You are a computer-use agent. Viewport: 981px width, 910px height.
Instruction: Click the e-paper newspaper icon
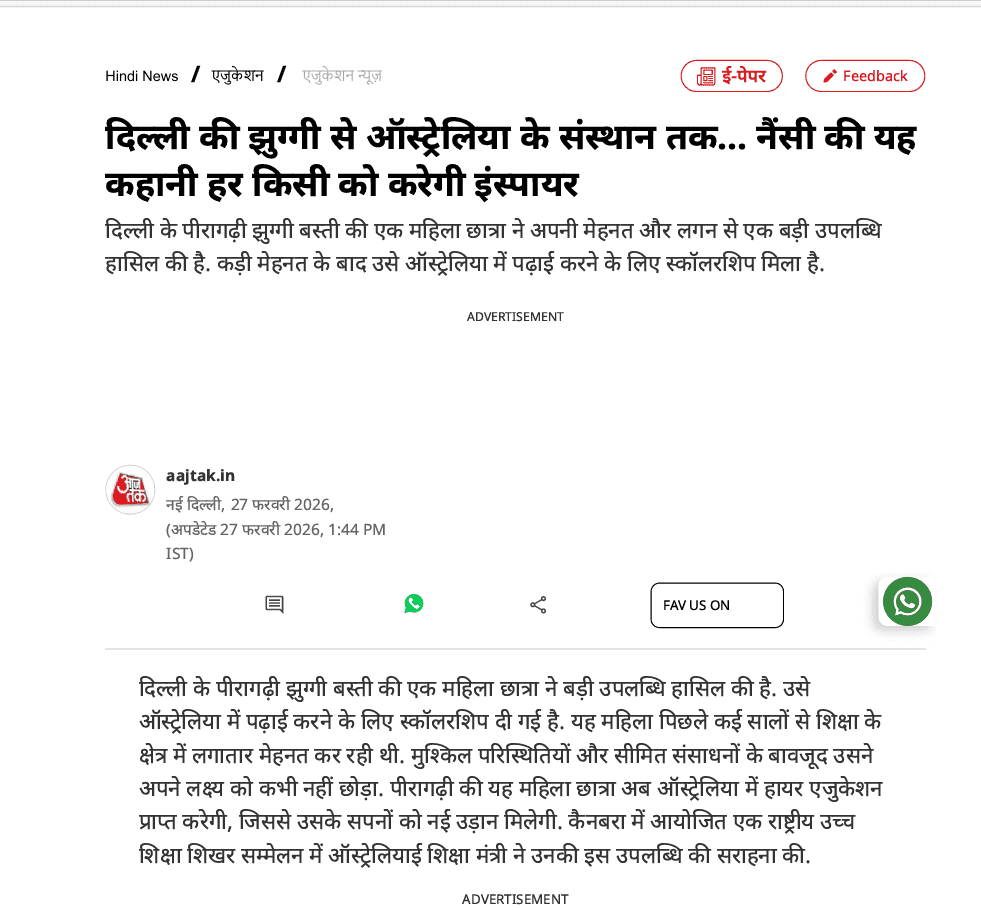tap(706, 77)
